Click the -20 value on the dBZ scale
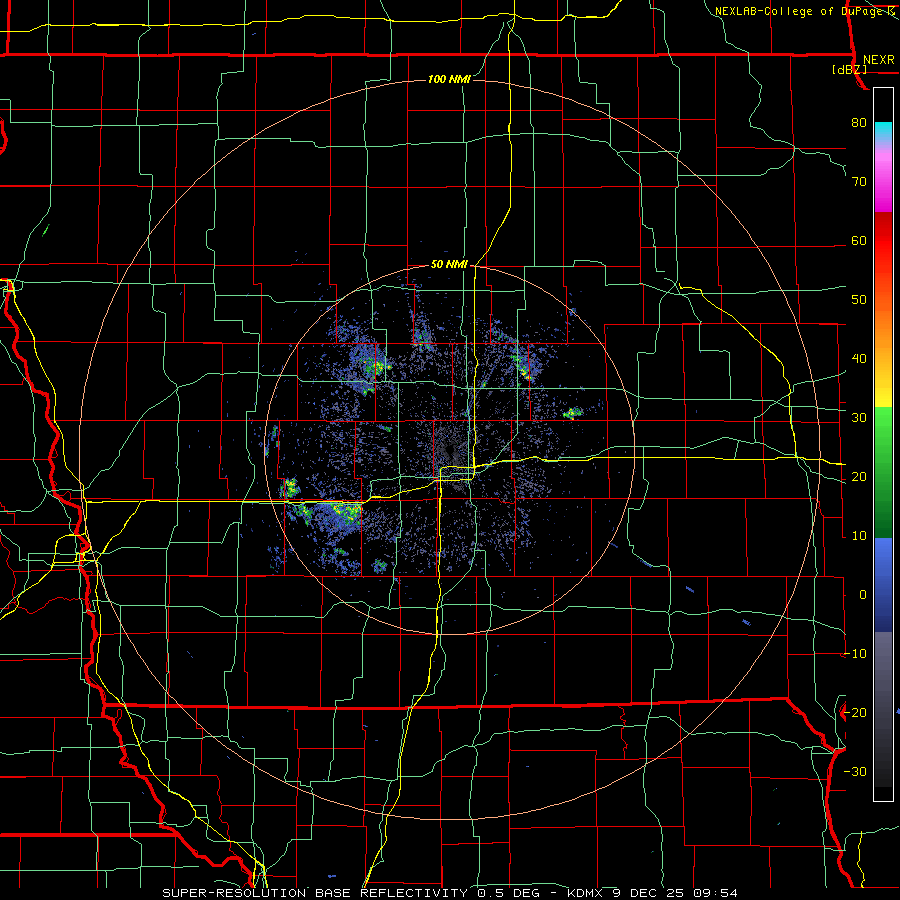Viewport: 900px width, 900px height. 855,713
